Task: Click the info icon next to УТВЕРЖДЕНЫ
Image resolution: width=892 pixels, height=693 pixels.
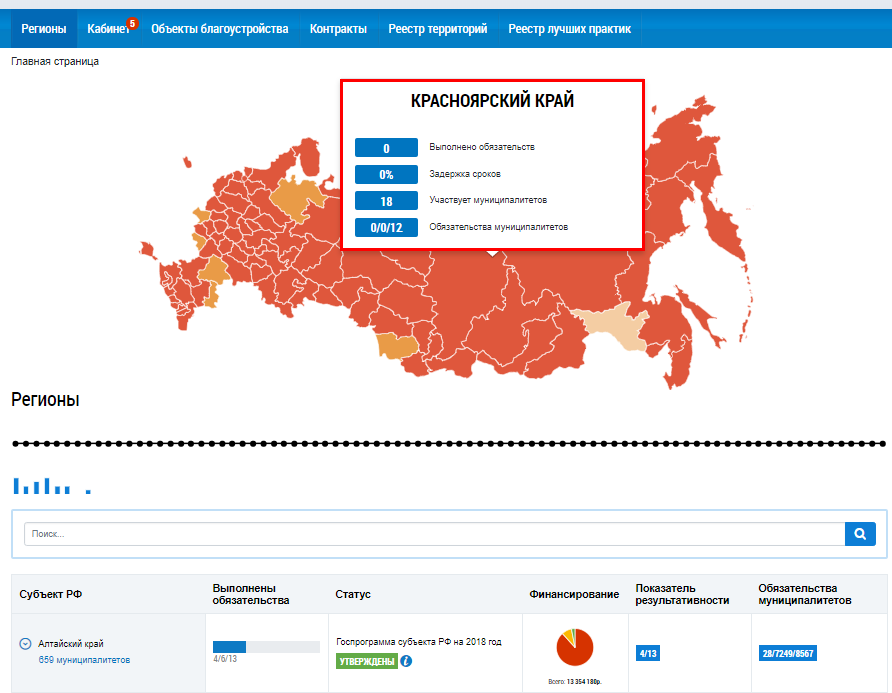Action: (x=407, y=661)
